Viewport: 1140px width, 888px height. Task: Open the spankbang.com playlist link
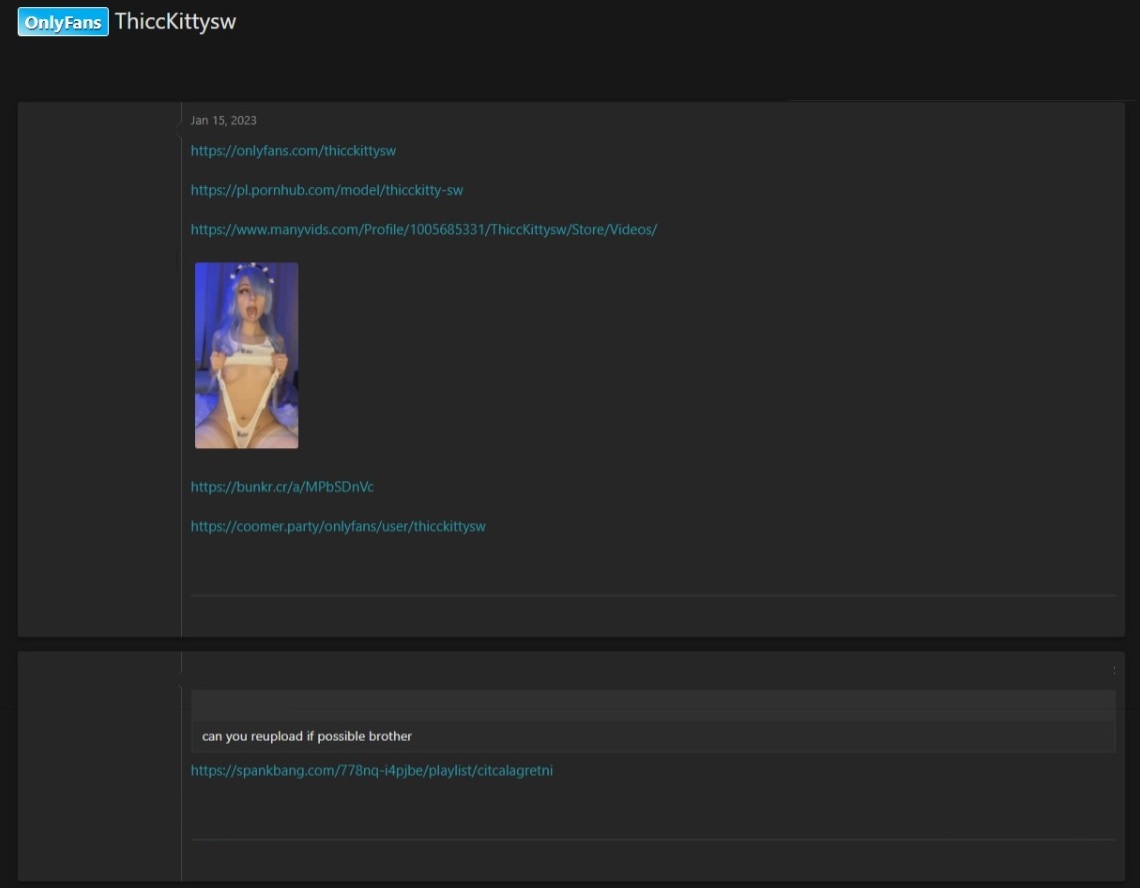[372, 771]
